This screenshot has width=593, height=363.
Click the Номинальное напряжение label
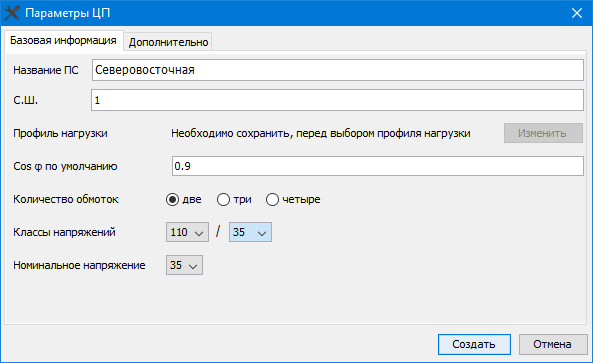pos(79,265)
